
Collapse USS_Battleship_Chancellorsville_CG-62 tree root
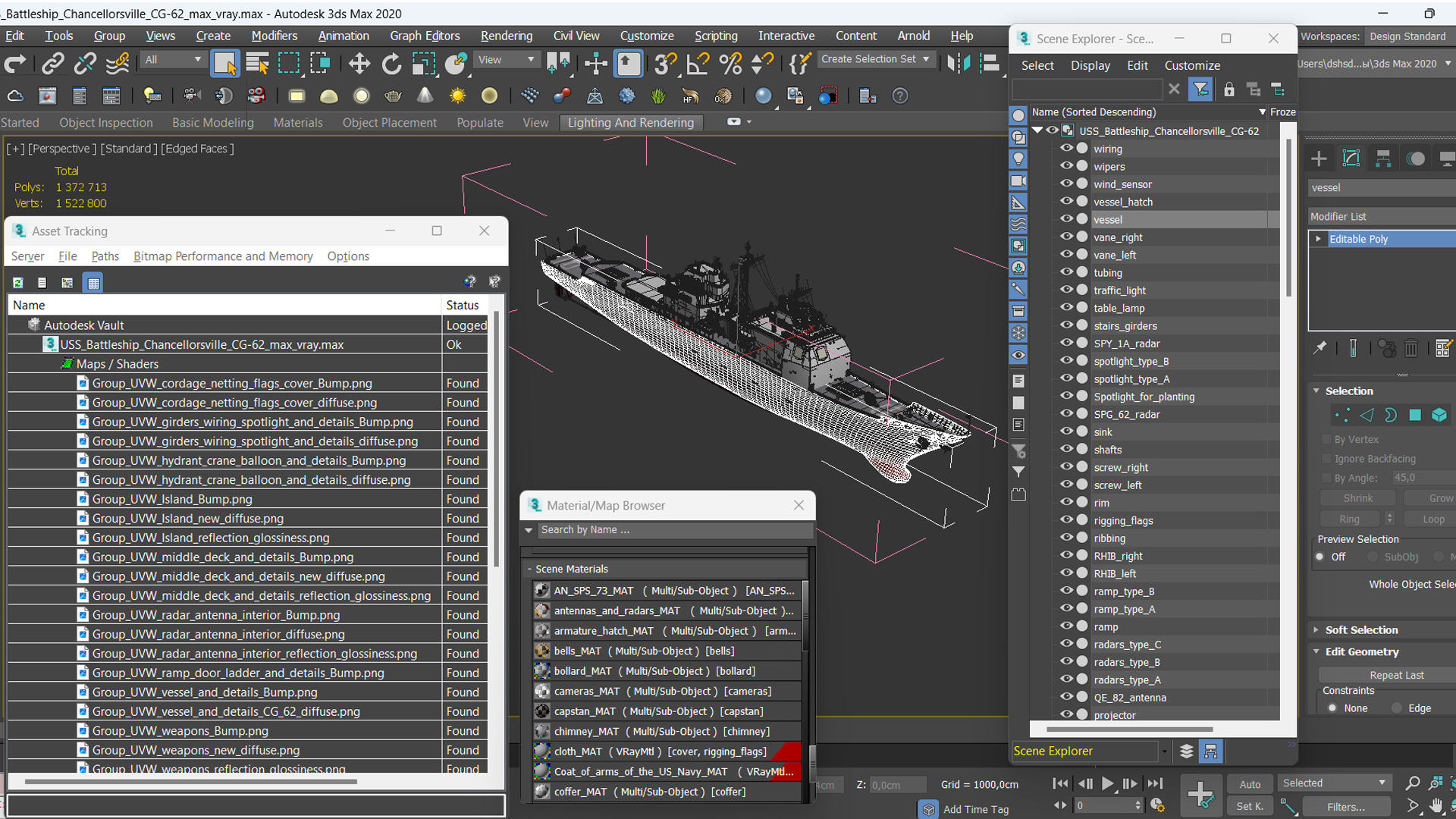pyautogui.click(x=1037, y=130)
